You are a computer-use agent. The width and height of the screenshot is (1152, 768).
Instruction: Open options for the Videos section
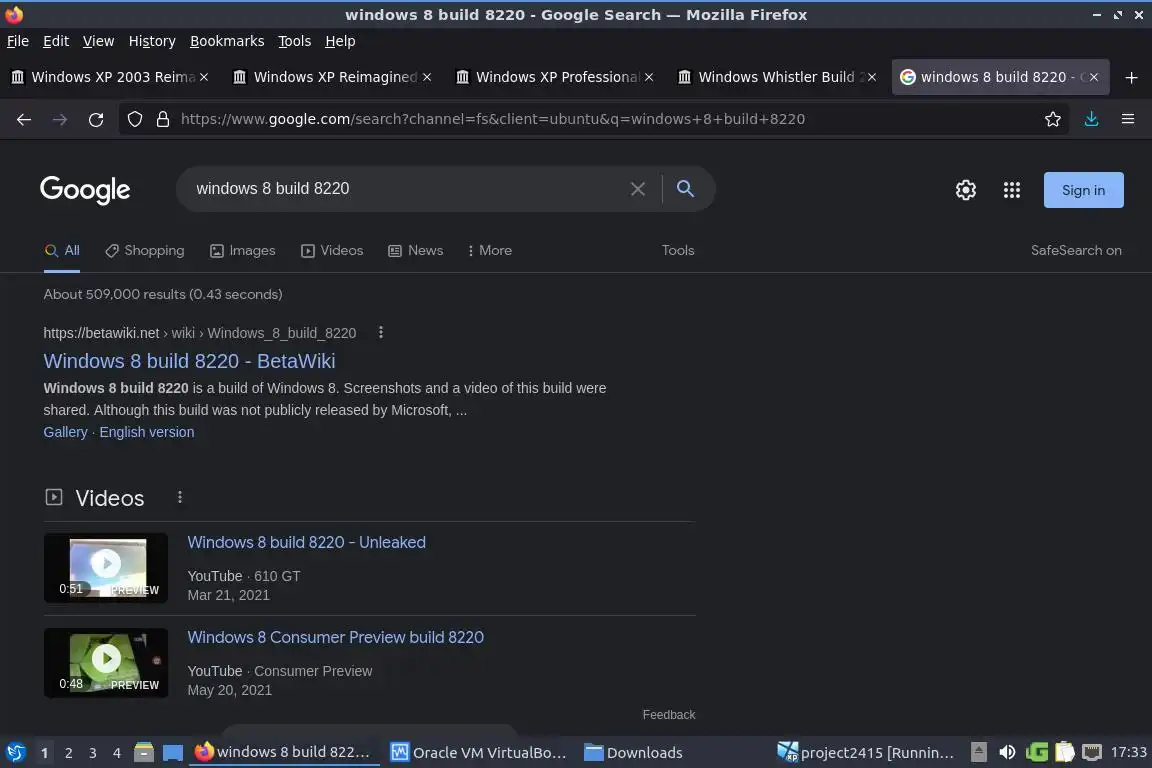[179, 498]
